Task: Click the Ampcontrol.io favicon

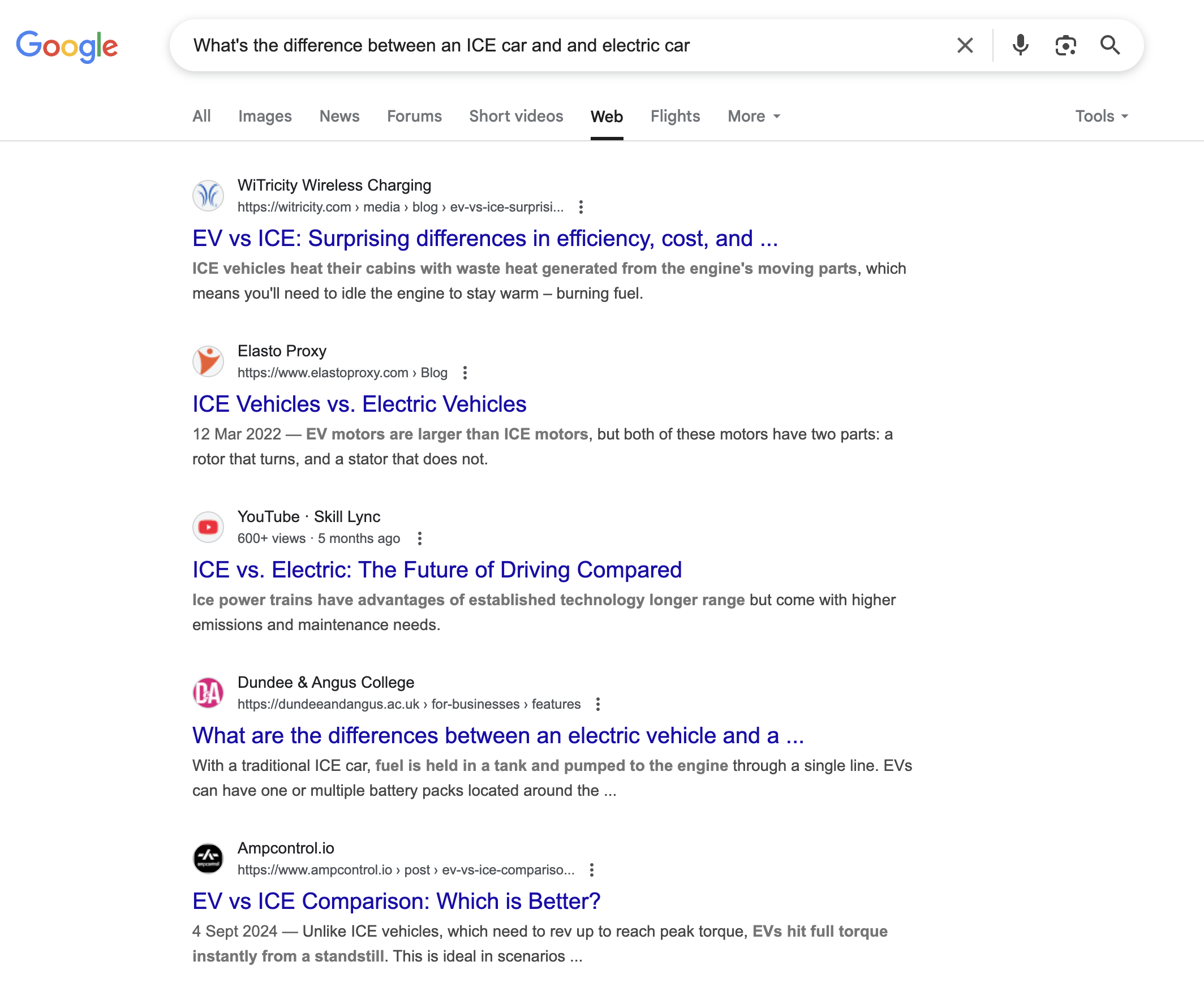Action: point(208,858)
